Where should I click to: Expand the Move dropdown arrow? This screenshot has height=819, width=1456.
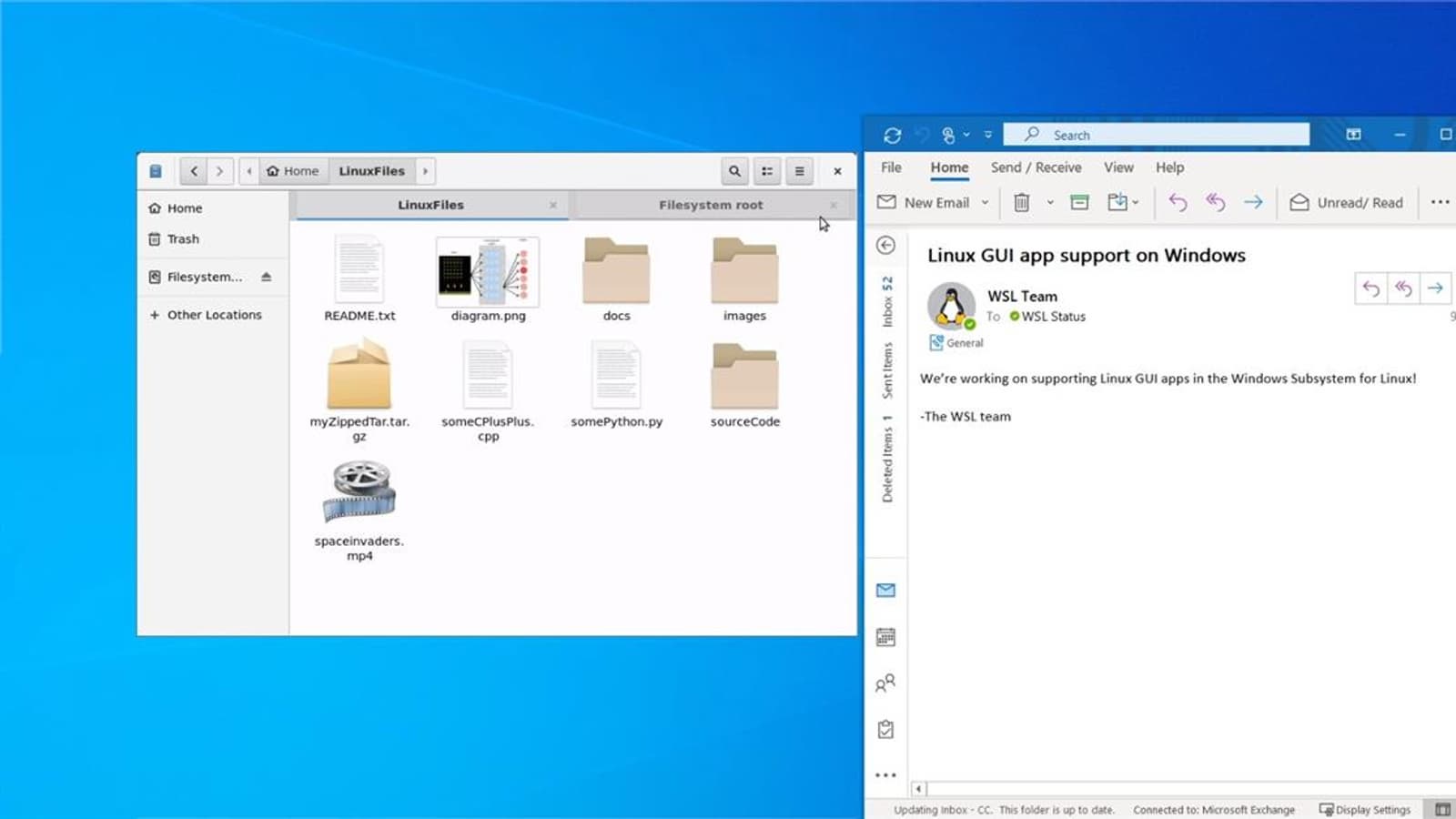pyautogui.click(x=1135, y=203)
